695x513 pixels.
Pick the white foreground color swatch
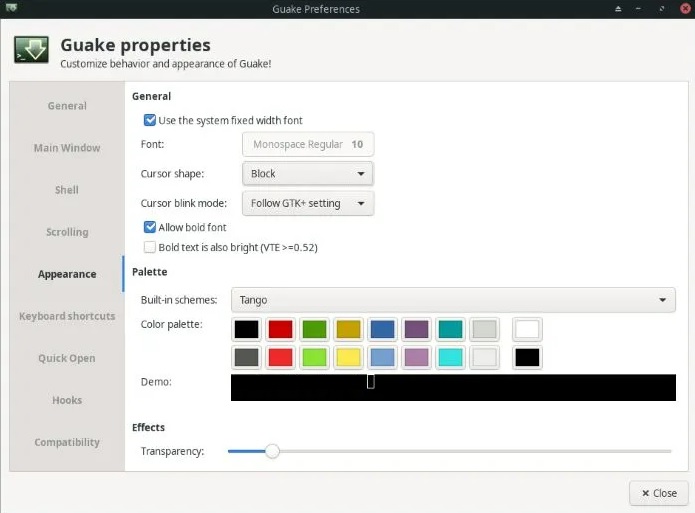tap(527, 329)
